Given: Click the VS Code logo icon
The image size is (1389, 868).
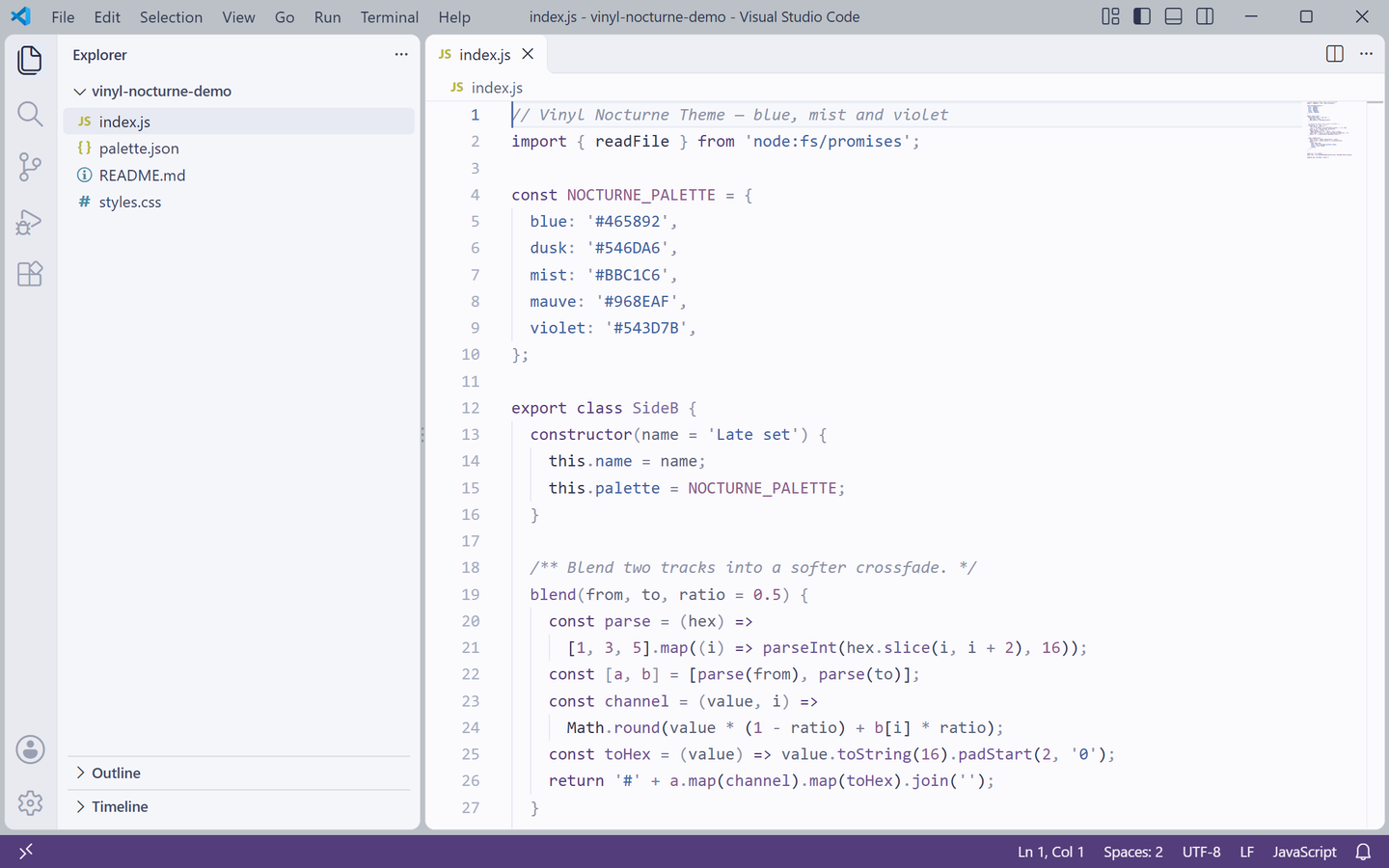Looking at the screenshot, I should (20, 16).
